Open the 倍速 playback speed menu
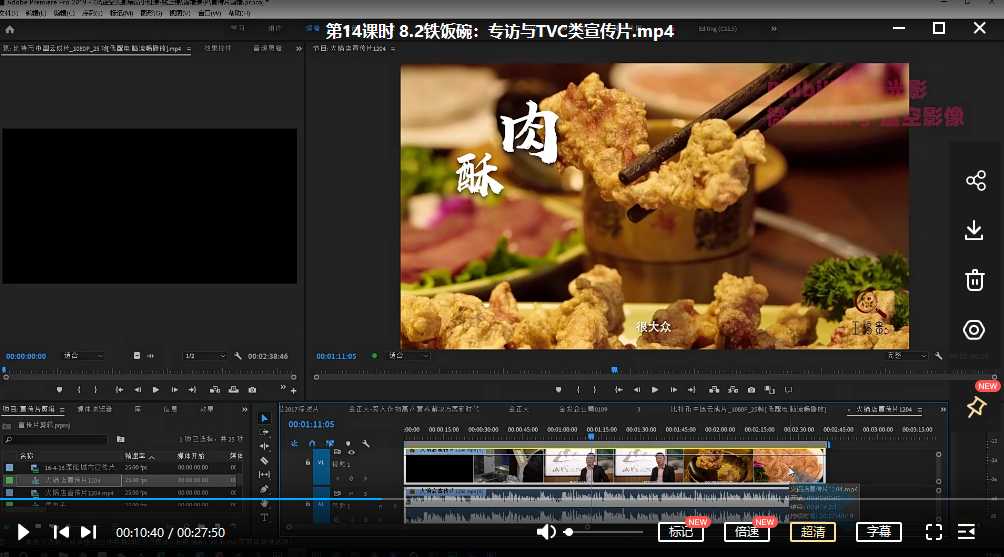This screenshot has width=1004, height=557. click(747, 532)
